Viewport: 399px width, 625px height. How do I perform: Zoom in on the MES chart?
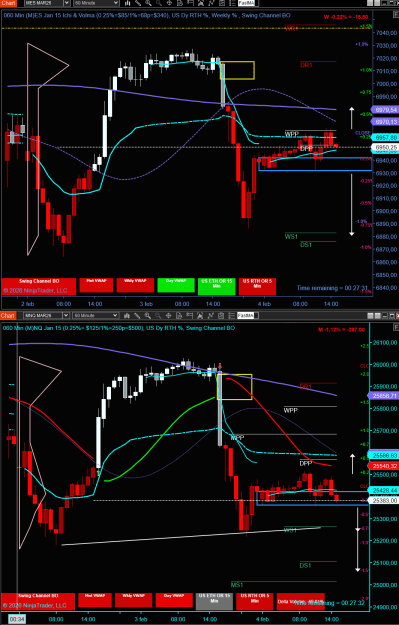pos(148,3)
